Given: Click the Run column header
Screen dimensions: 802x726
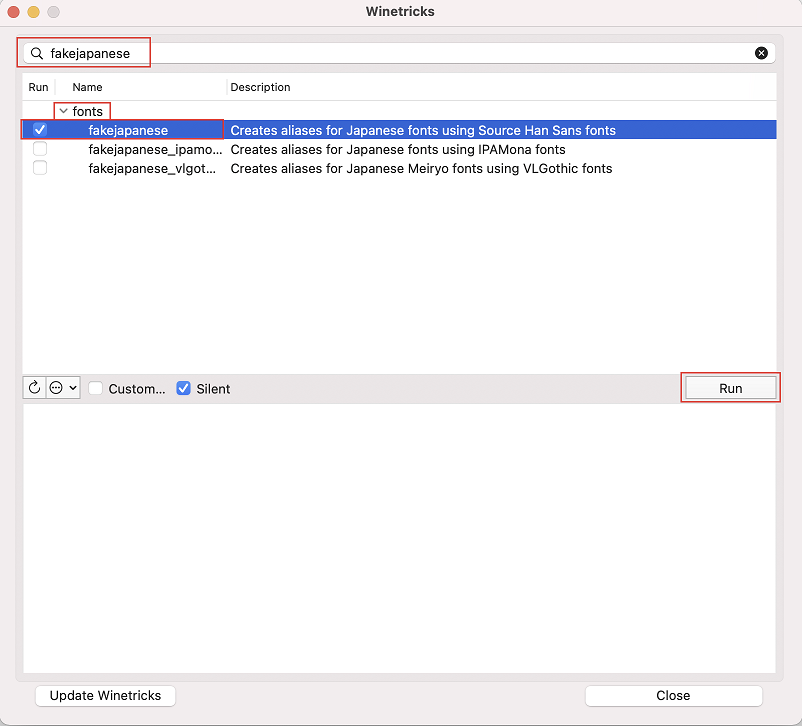Looking at the screenshot, I should pos(38,87).
